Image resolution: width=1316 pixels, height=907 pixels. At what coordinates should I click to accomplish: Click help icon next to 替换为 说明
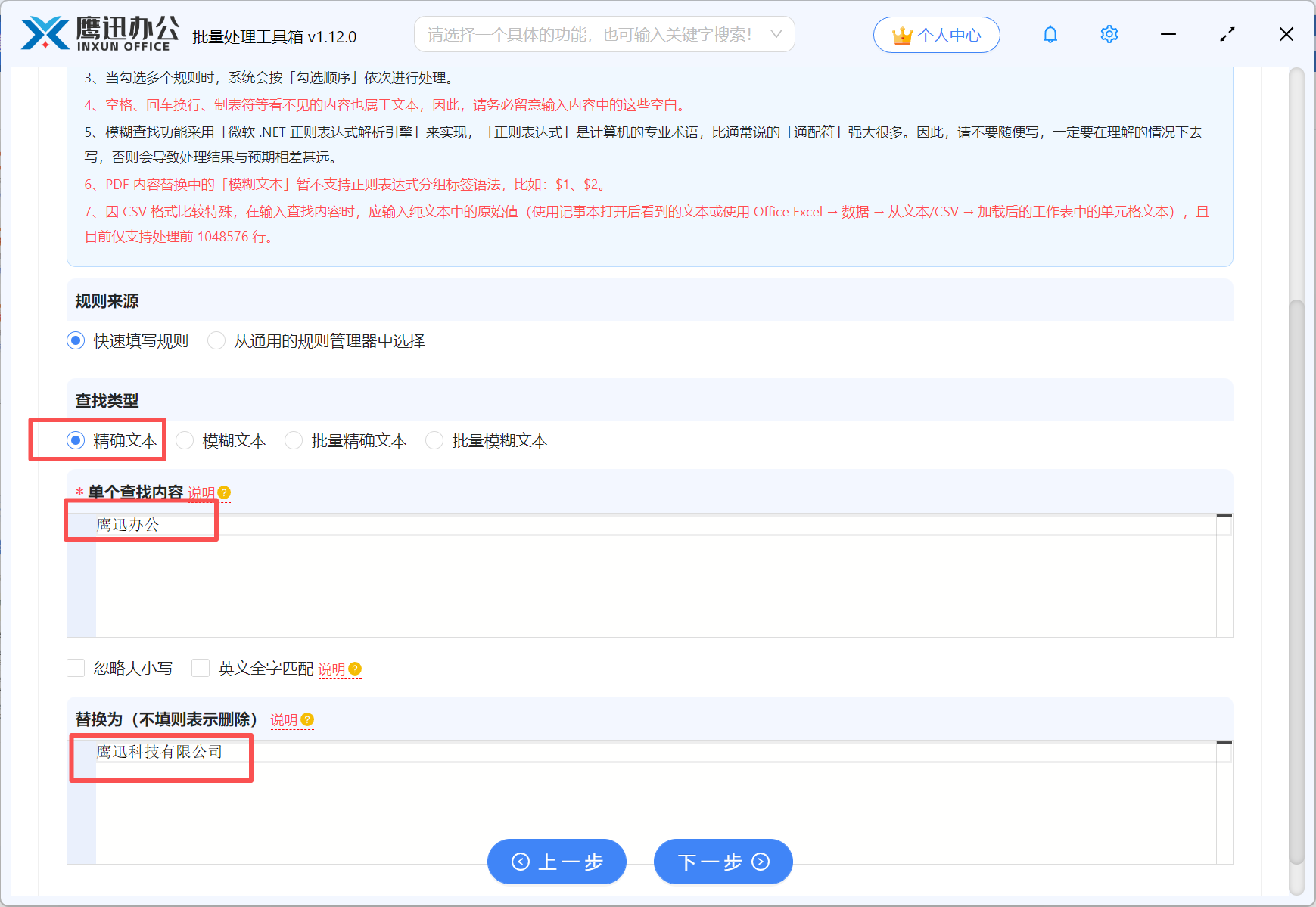point(307,719)
